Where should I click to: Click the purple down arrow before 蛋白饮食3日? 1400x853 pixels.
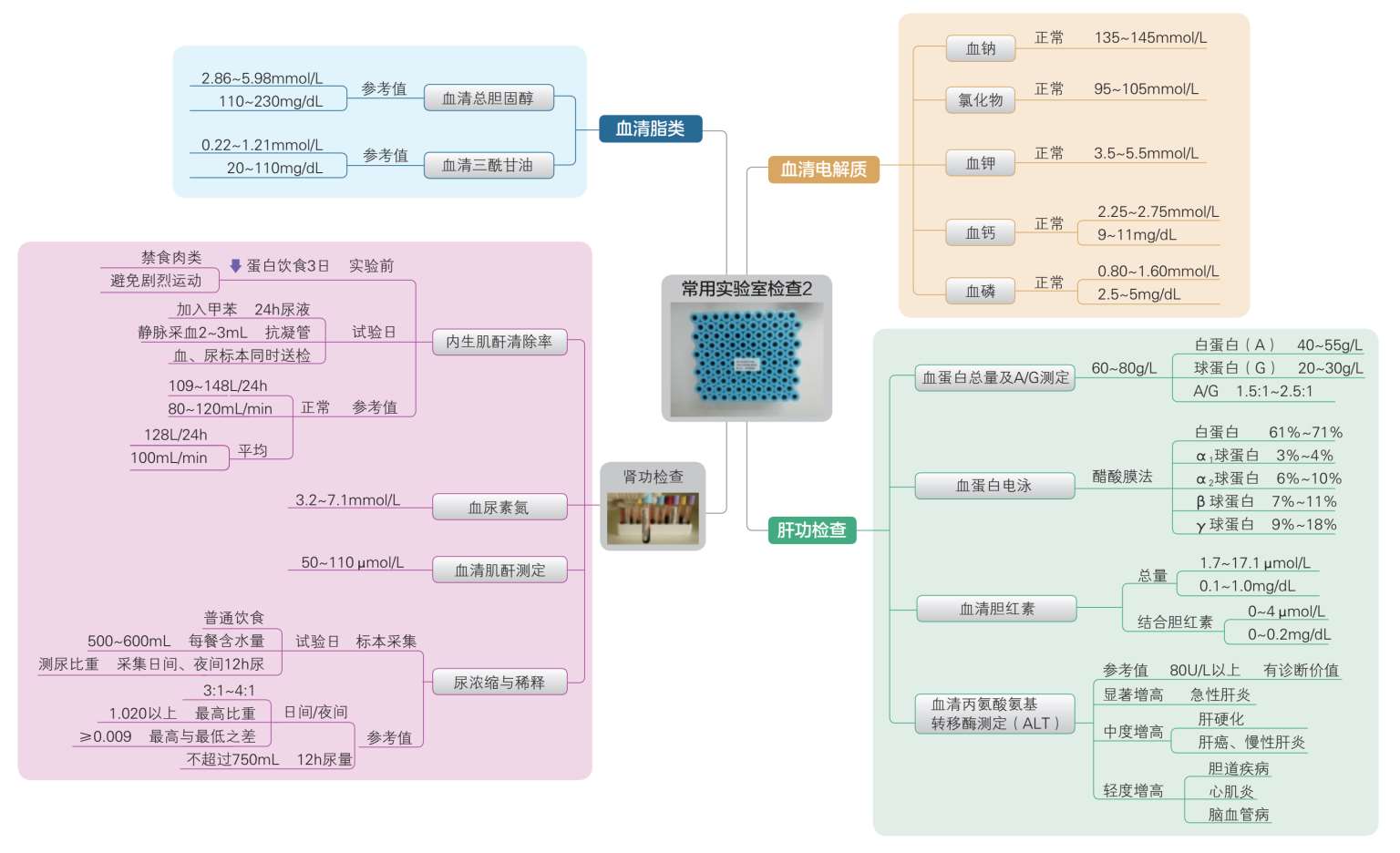tap(235, 266)
